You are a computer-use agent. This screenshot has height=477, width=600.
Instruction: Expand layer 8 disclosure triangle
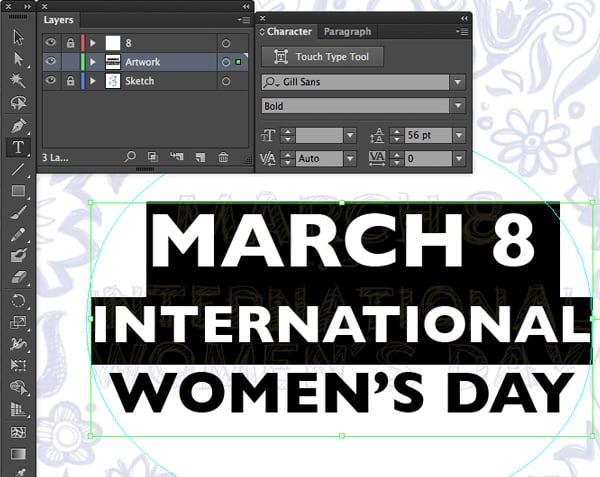pos(93,43)
